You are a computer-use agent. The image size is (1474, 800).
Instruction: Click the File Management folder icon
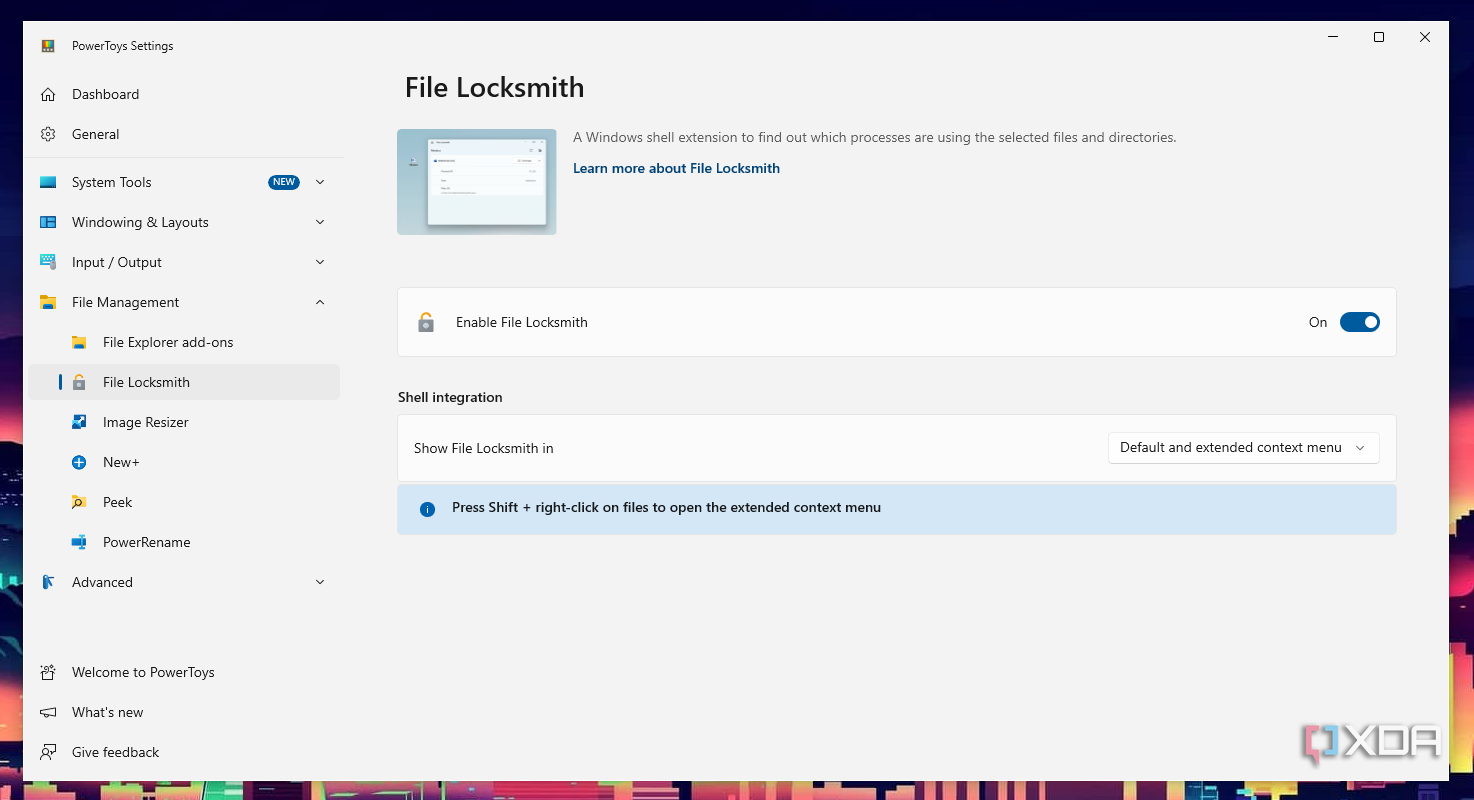(48, 302)
